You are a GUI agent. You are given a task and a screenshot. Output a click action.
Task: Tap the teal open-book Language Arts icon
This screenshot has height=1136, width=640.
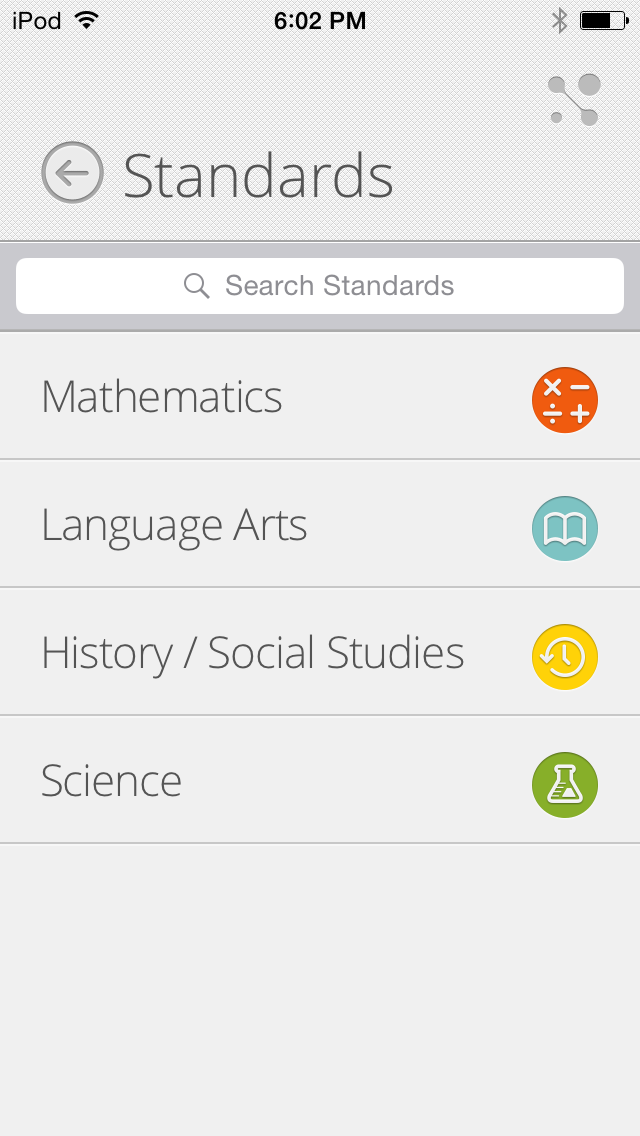564,528
